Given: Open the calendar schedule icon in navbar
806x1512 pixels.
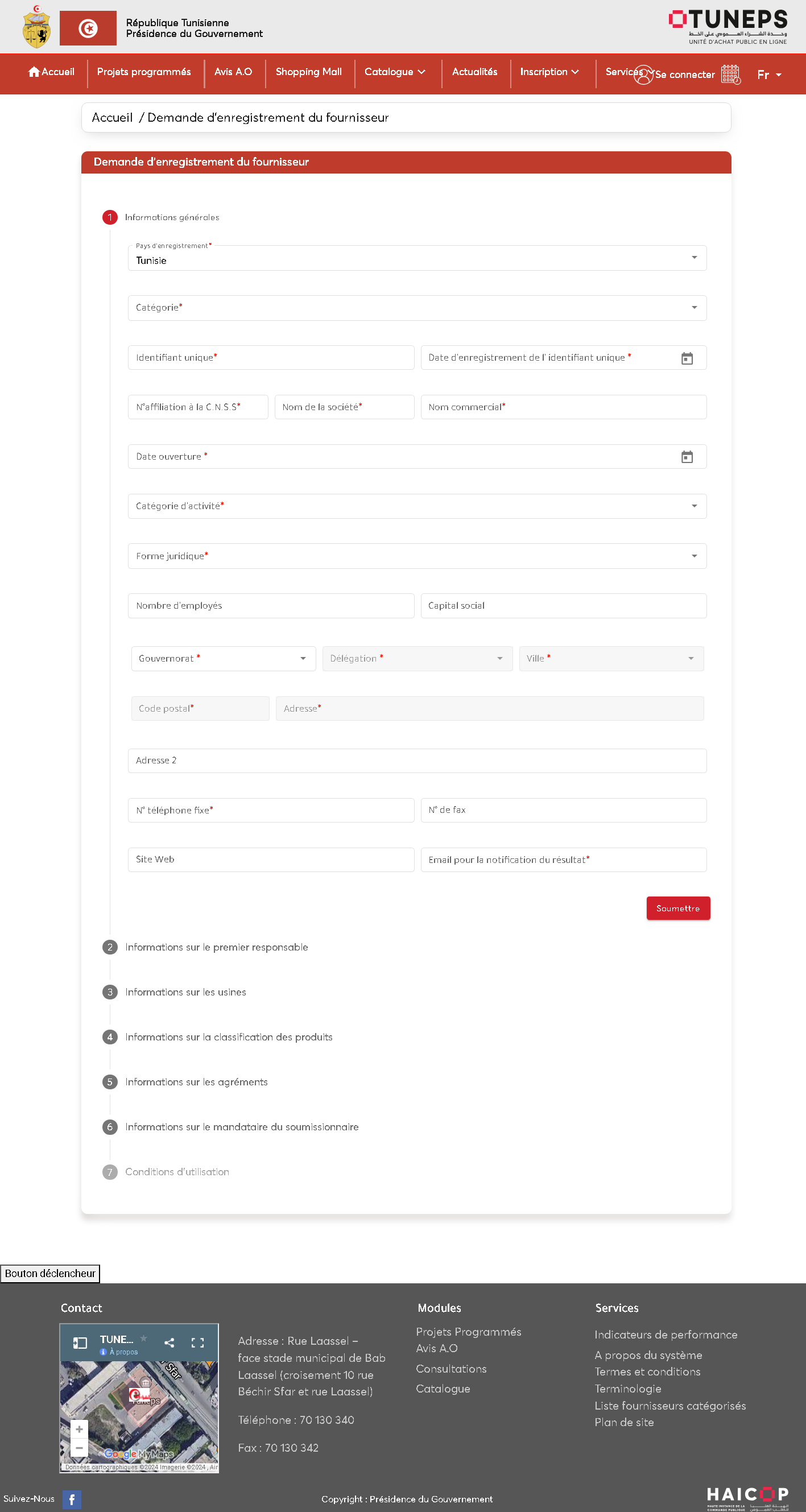Looking at the screenshot, I should (730, 75).
